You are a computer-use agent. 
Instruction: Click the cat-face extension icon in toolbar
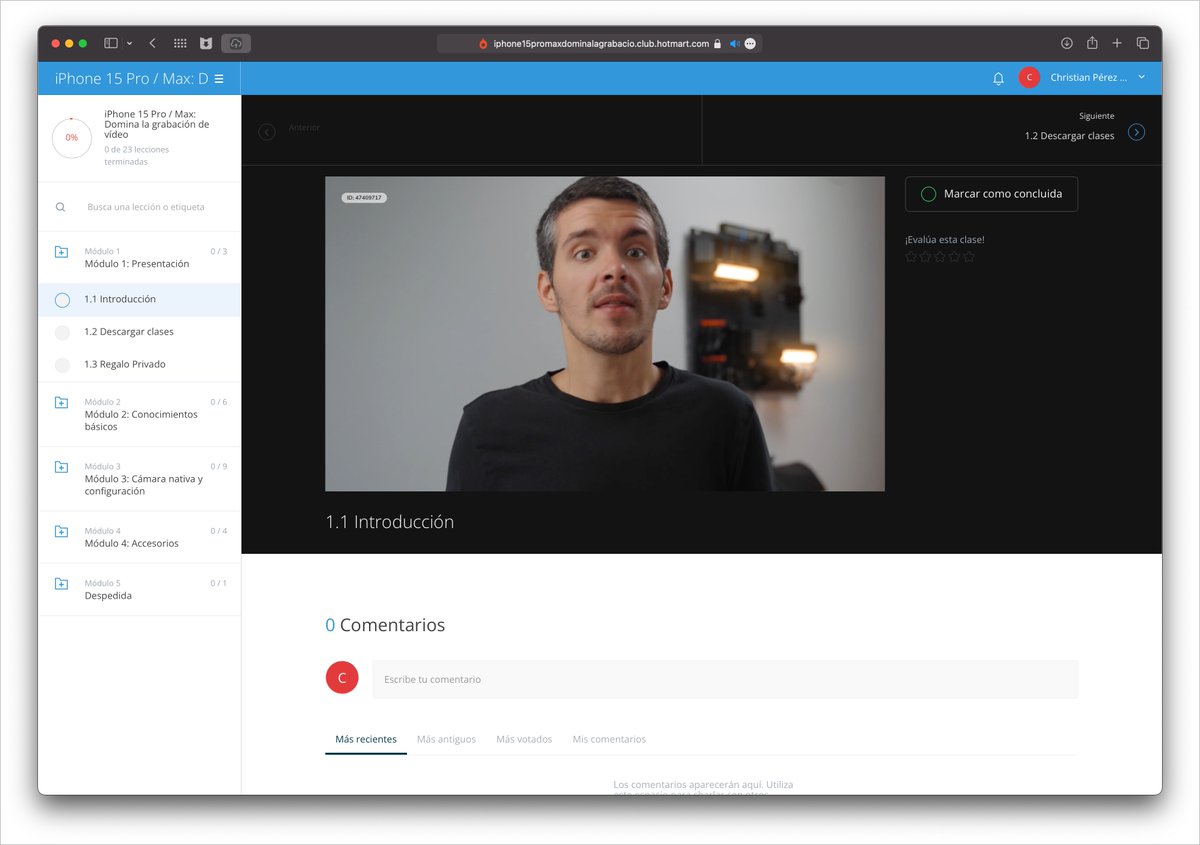(205, 44)
